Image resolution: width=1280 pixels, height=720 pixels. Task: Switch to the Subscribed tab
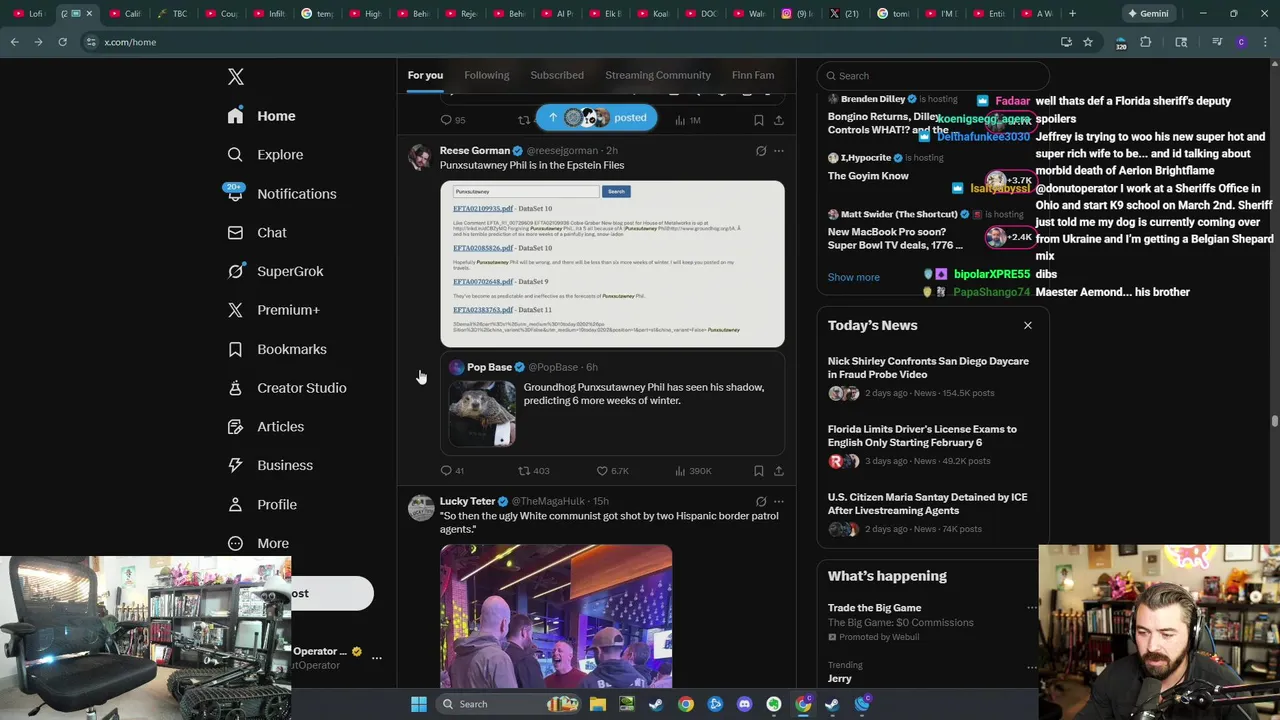pos(557,75)
